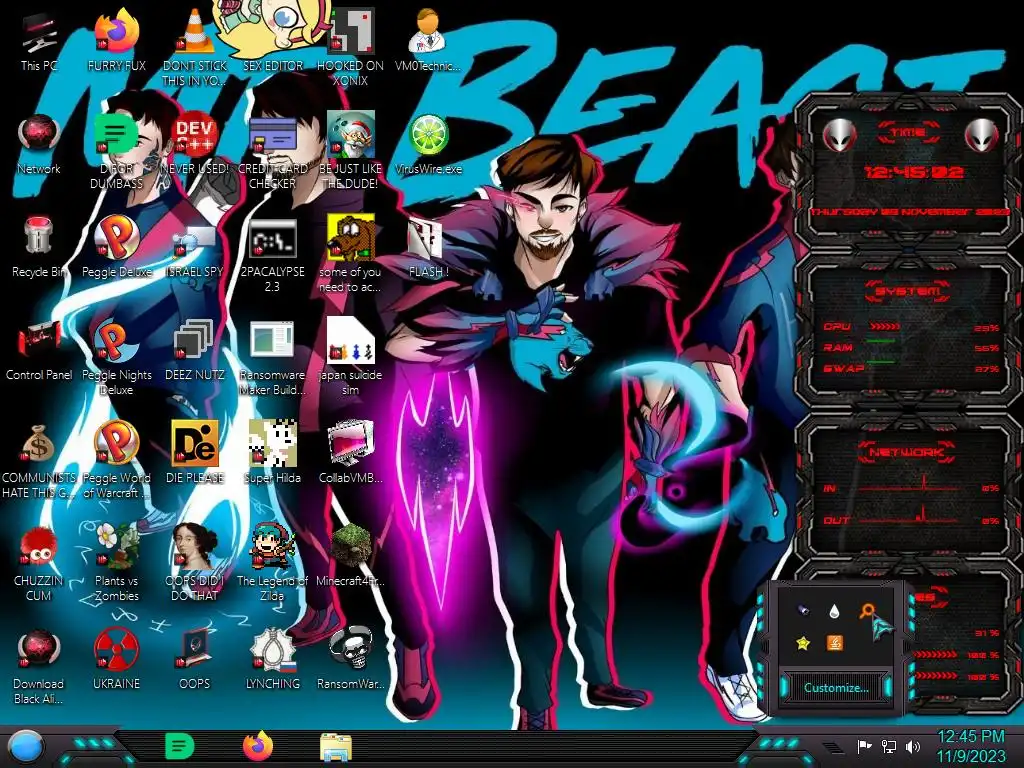
Task: Open the taskbar clock showing 12:45 PM
Action: [x=971, y=746]
